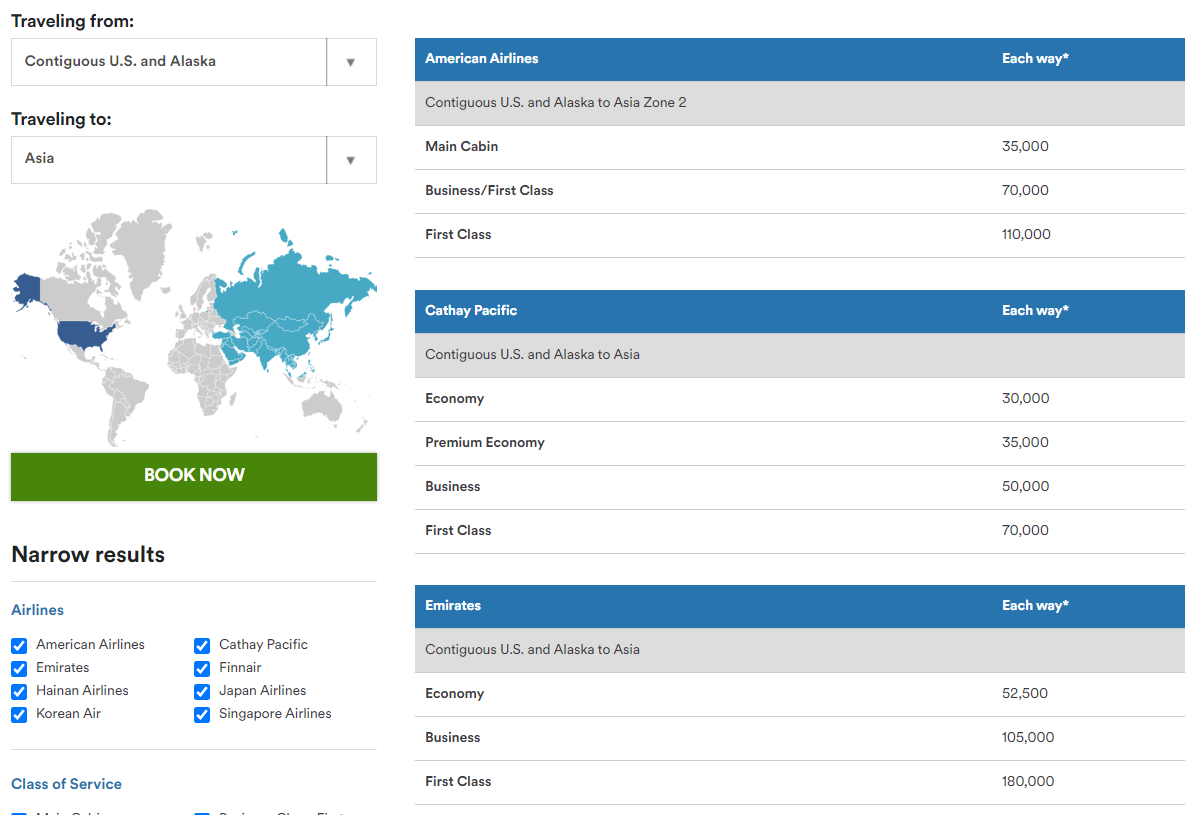Uncheck the American Airlines checkbox
This screenshot has width=1191, height=815.
(x=19, y=646)
